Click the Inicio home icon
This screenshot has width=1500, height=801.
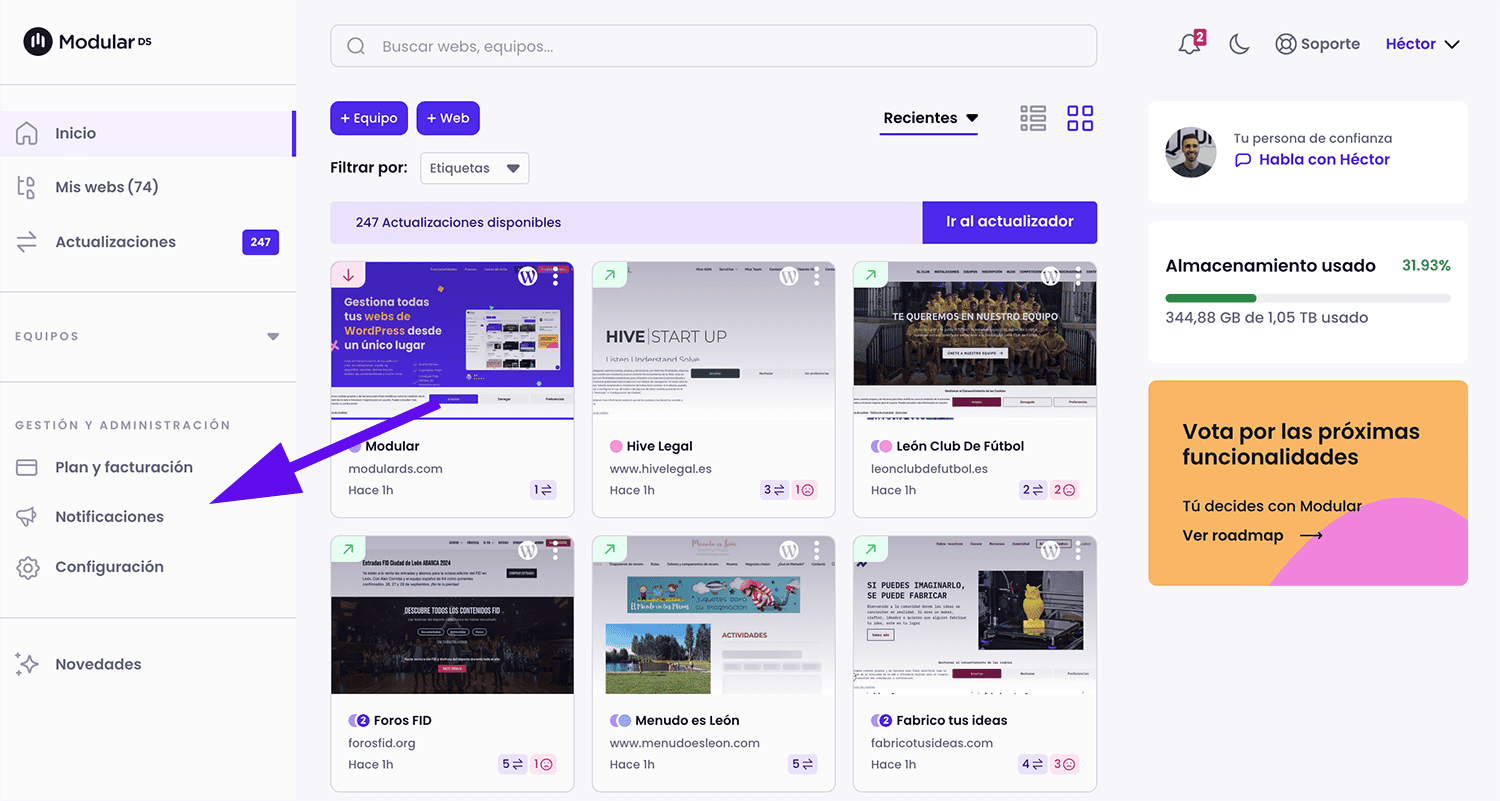[x=27, y=133]
